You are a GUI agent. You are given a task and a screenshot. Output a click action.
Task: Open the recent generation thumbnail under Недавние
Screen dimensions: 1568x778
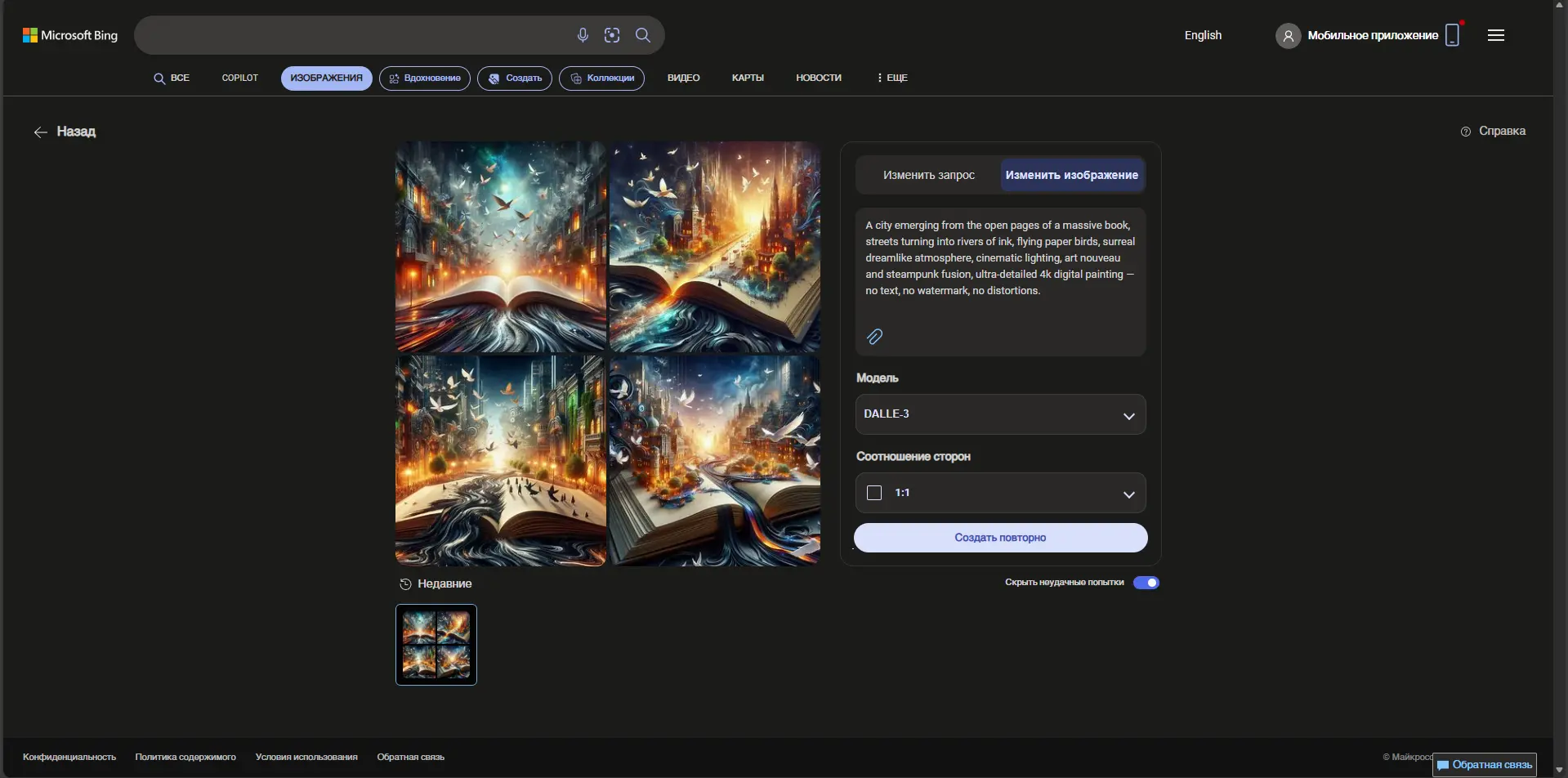pyautogui.click(x=436, y=644)
